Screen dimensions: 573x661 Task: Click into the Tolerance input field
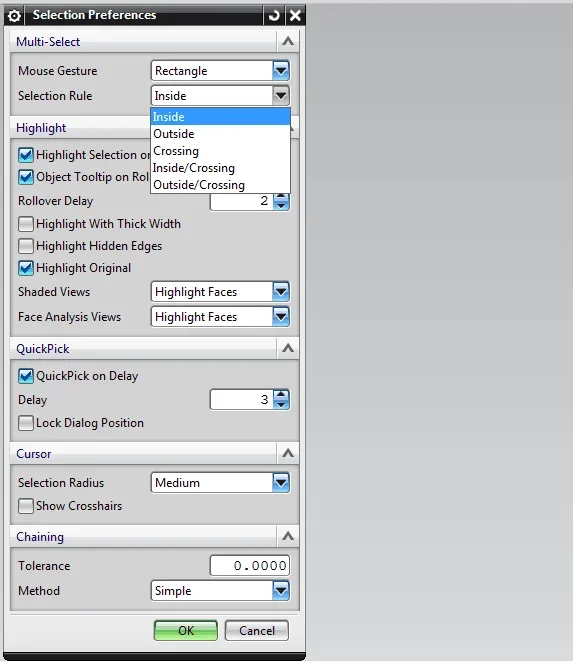pos(250,565)
